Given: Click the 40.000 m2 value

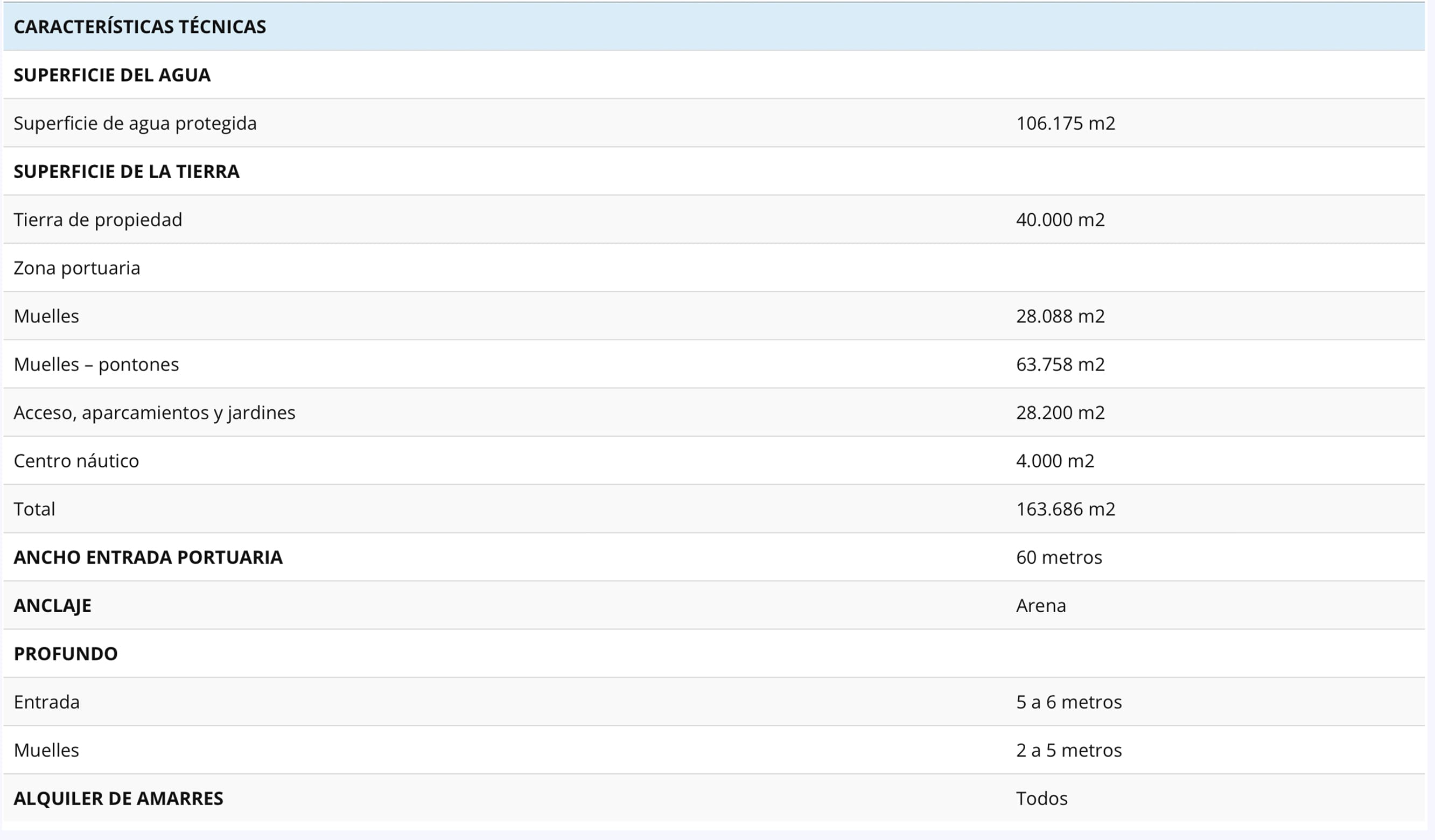Looking at the screenshot, I should coord(1060,220).
